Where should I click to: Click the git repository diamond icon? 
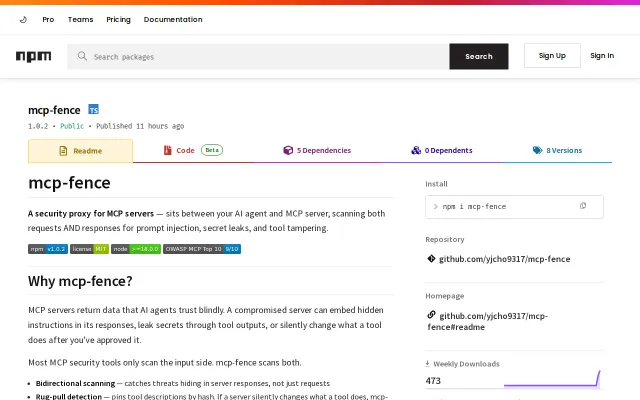(431, 258)
